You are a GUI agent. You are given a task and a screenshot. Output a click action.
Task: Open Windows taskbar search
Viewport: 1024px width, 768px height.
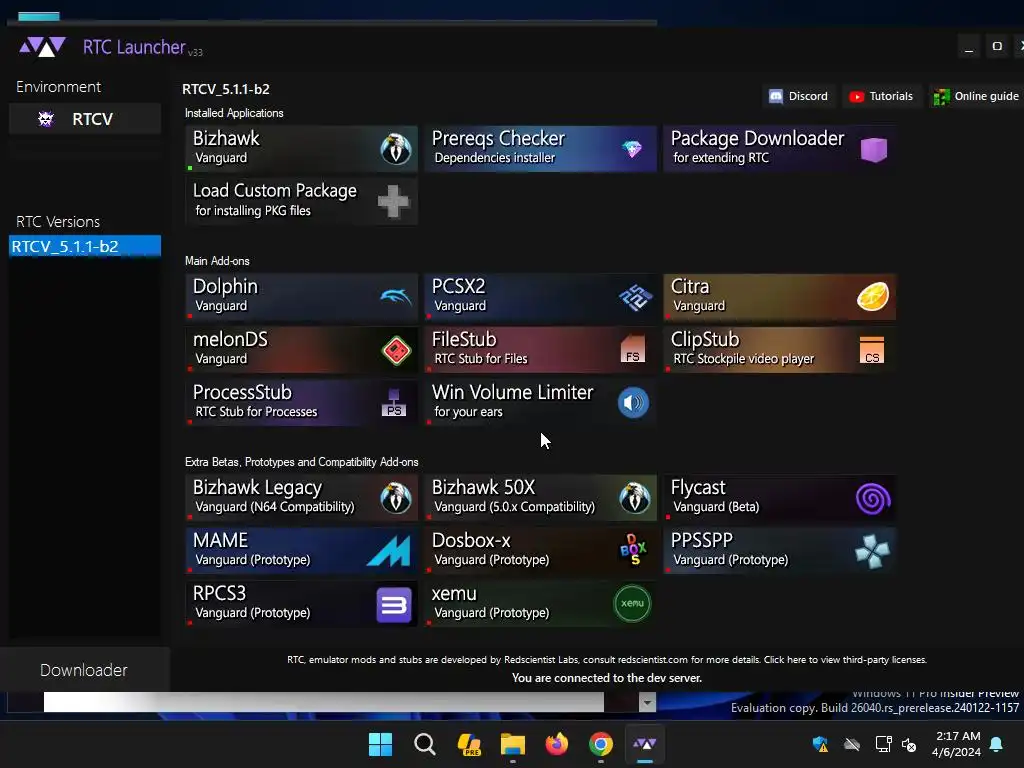click(424, 744)
